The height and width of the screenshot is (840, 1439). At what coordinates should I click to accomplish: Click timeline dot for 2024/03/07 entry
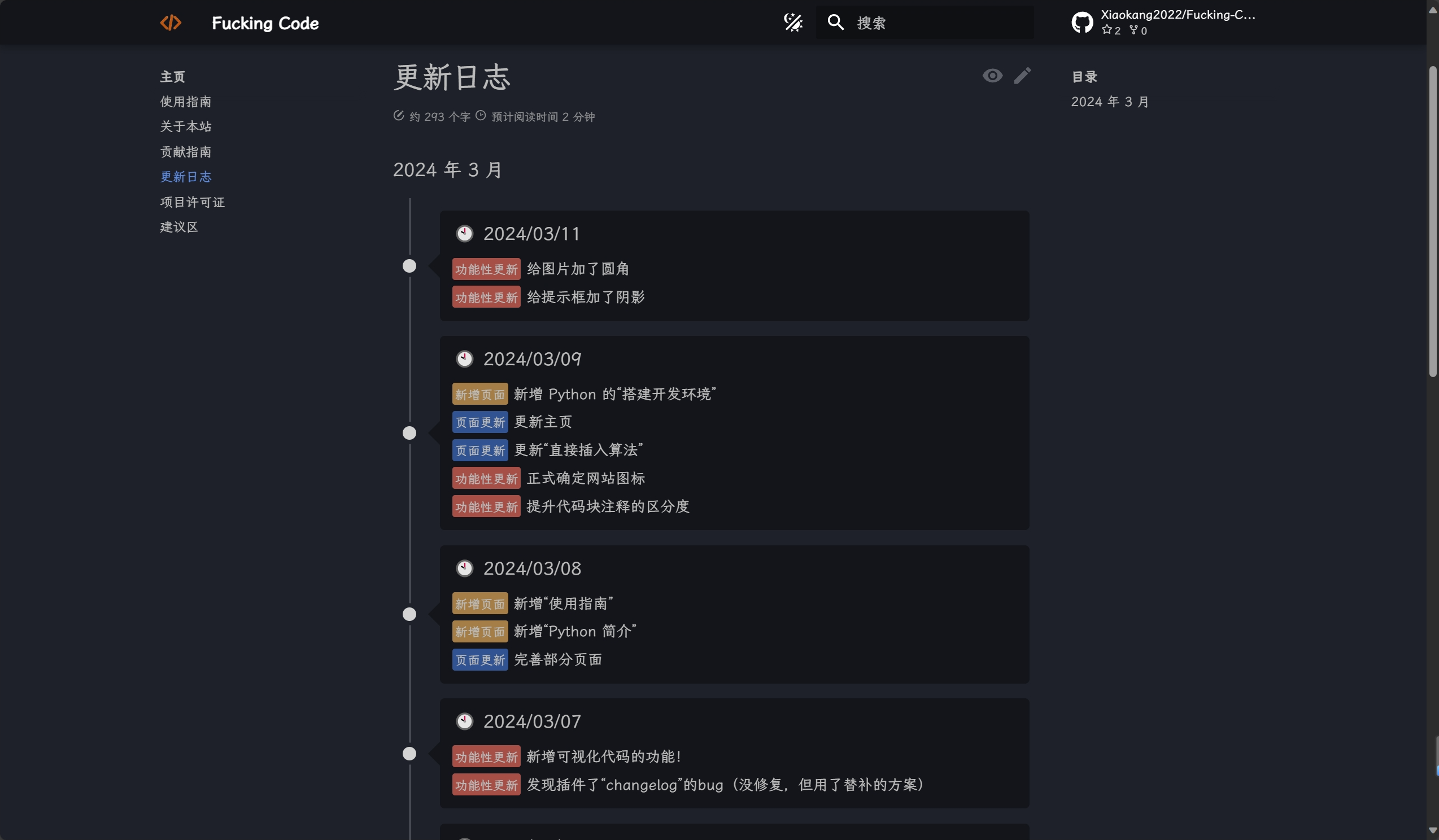tap(409, 754)
